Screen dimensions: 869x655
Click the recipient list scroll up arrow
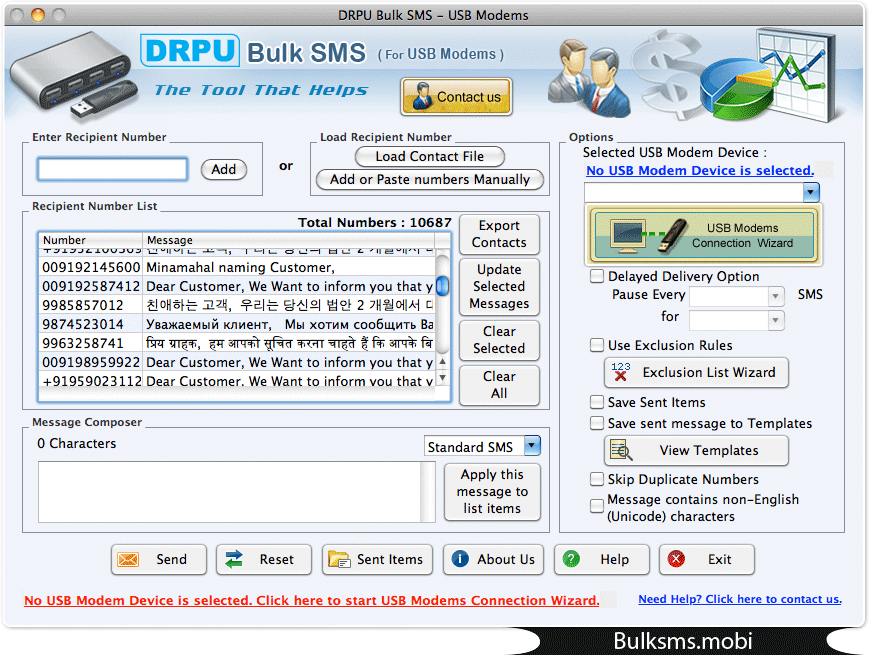coord(442,361)
